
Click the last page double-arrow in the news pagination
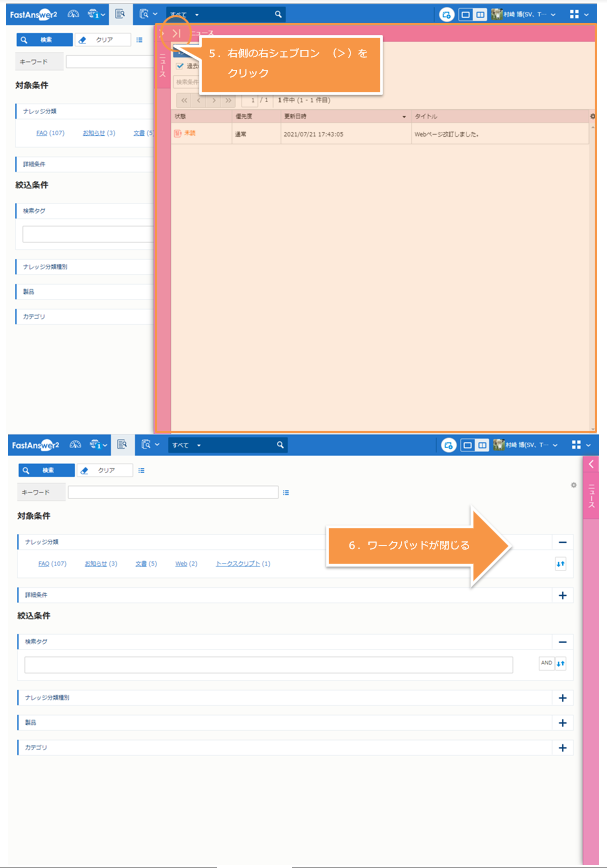pyautogui.click(x=229, y=100)
